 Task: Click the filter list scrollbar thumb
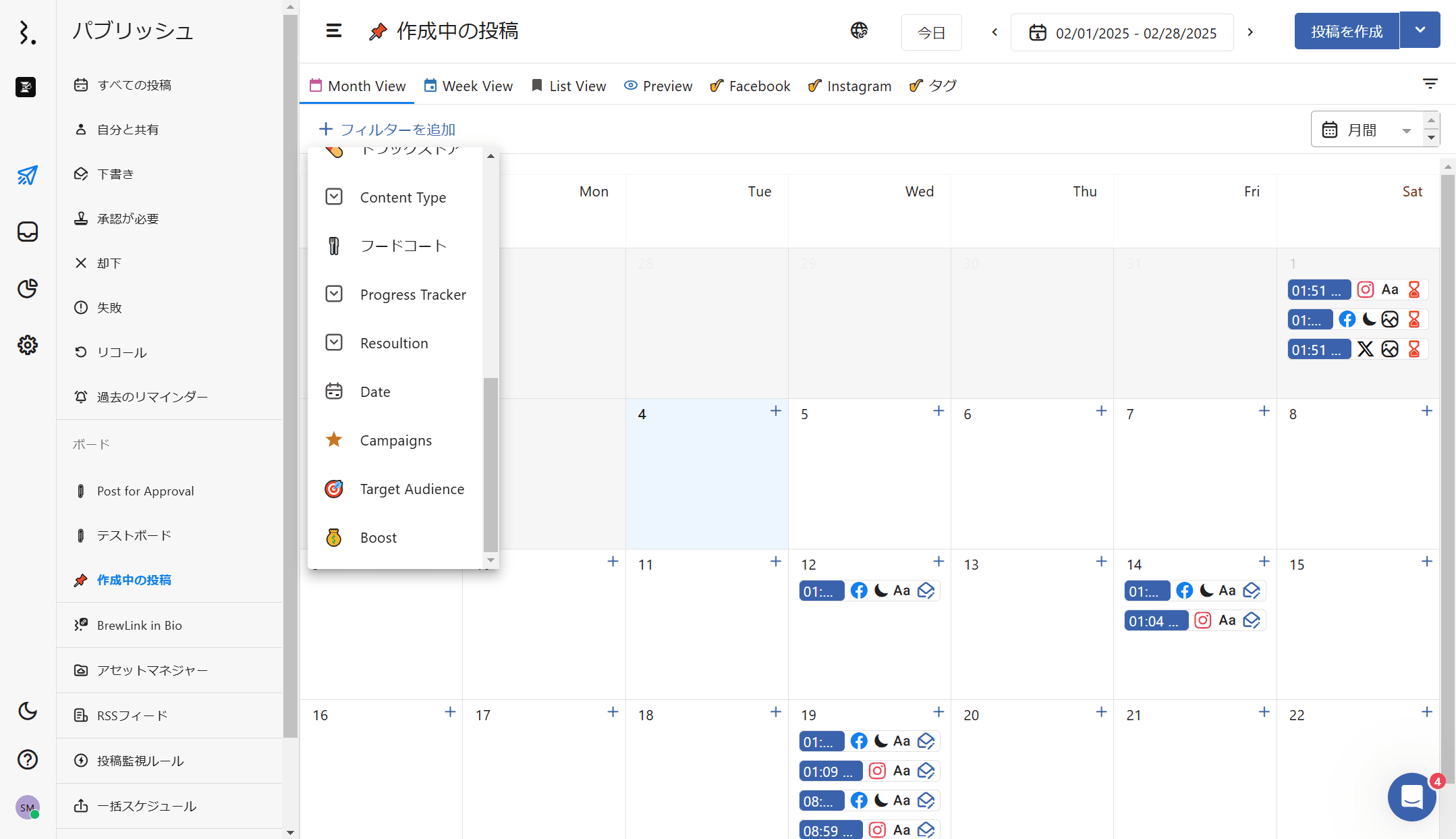coord(491,464)
